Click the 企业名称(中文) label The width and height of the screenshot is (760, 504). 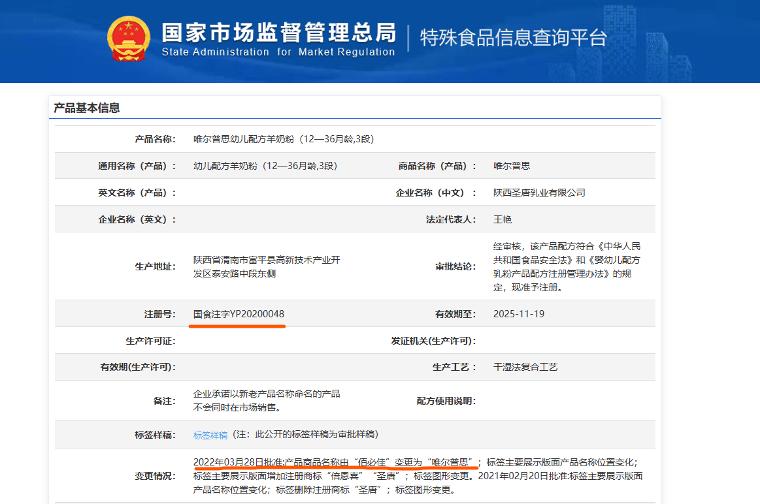tap(436, 192)
